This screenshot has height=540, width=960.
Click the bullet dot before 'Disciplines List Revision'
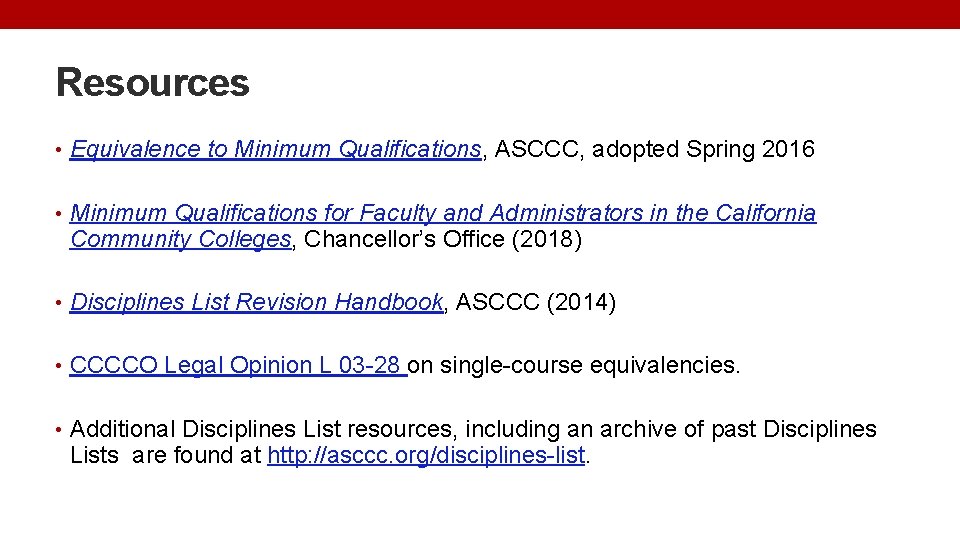(61, 303)
